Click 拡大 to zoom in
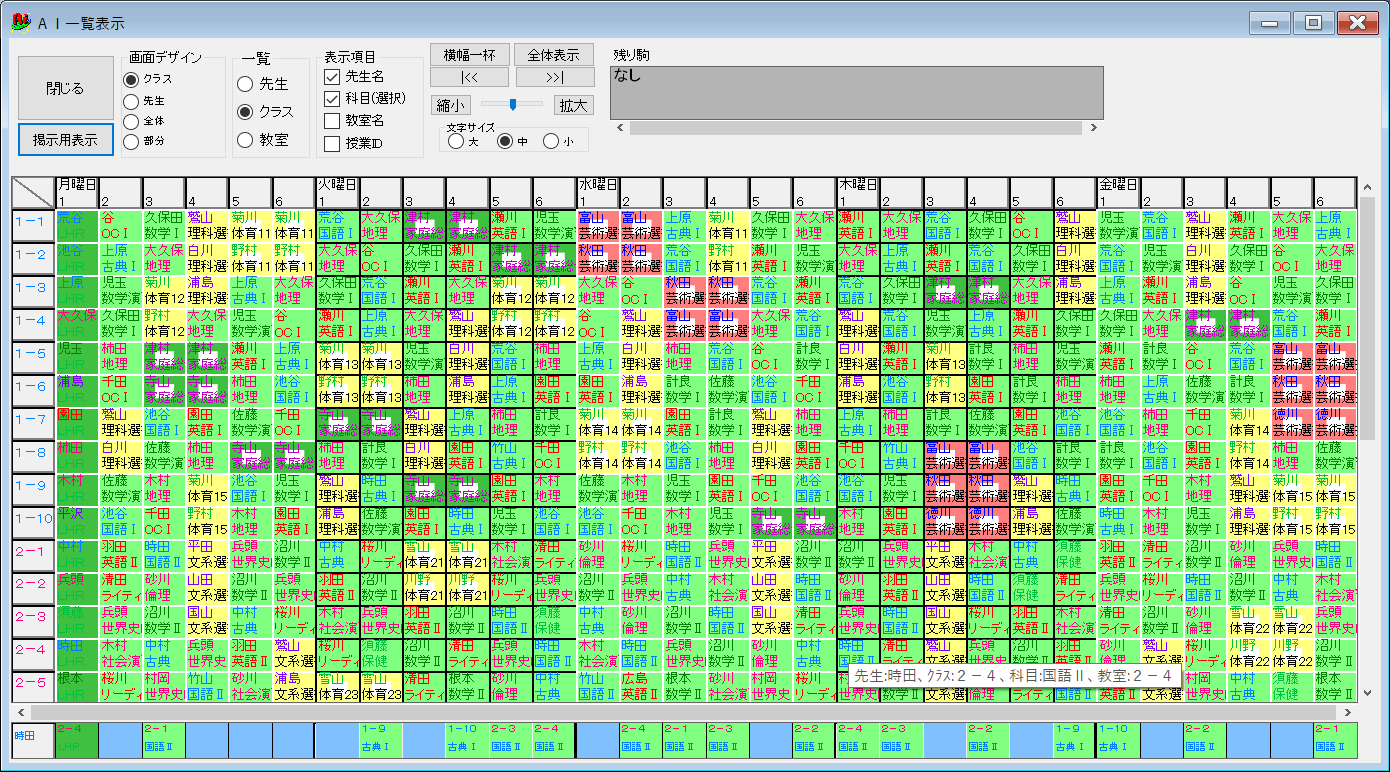This screenshot has width=1390, height=772. click(x=574, y=105)
